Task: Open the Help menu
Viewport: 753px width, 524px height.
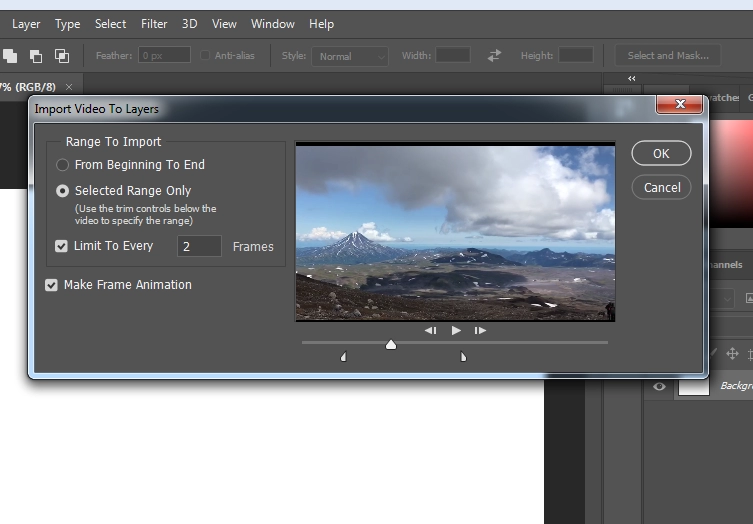Action: click(x=321, y=24)
